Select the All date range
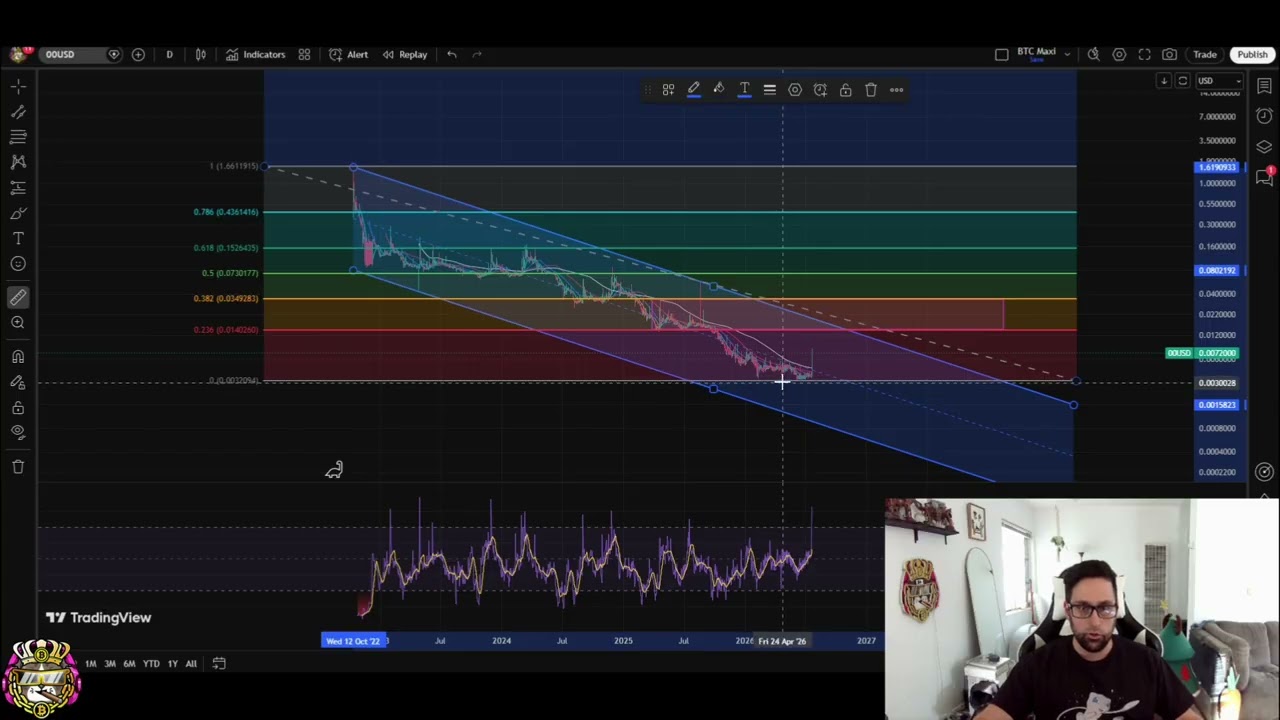The height and width of the screenshot is (720, 1280). tap(190, 663)
